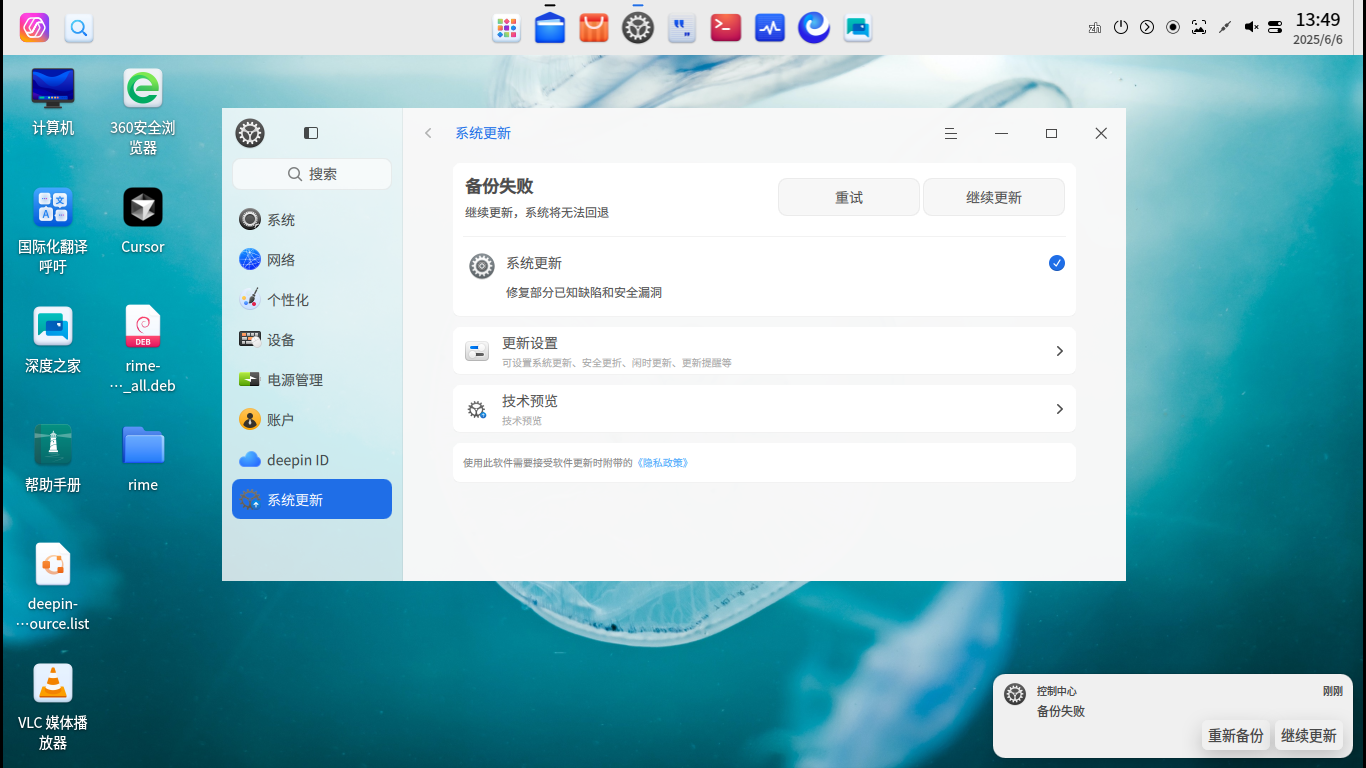Open the text editor quote icon in dock
The width and height of the screenshot is (1366, 768).
(x=682, y=28)
